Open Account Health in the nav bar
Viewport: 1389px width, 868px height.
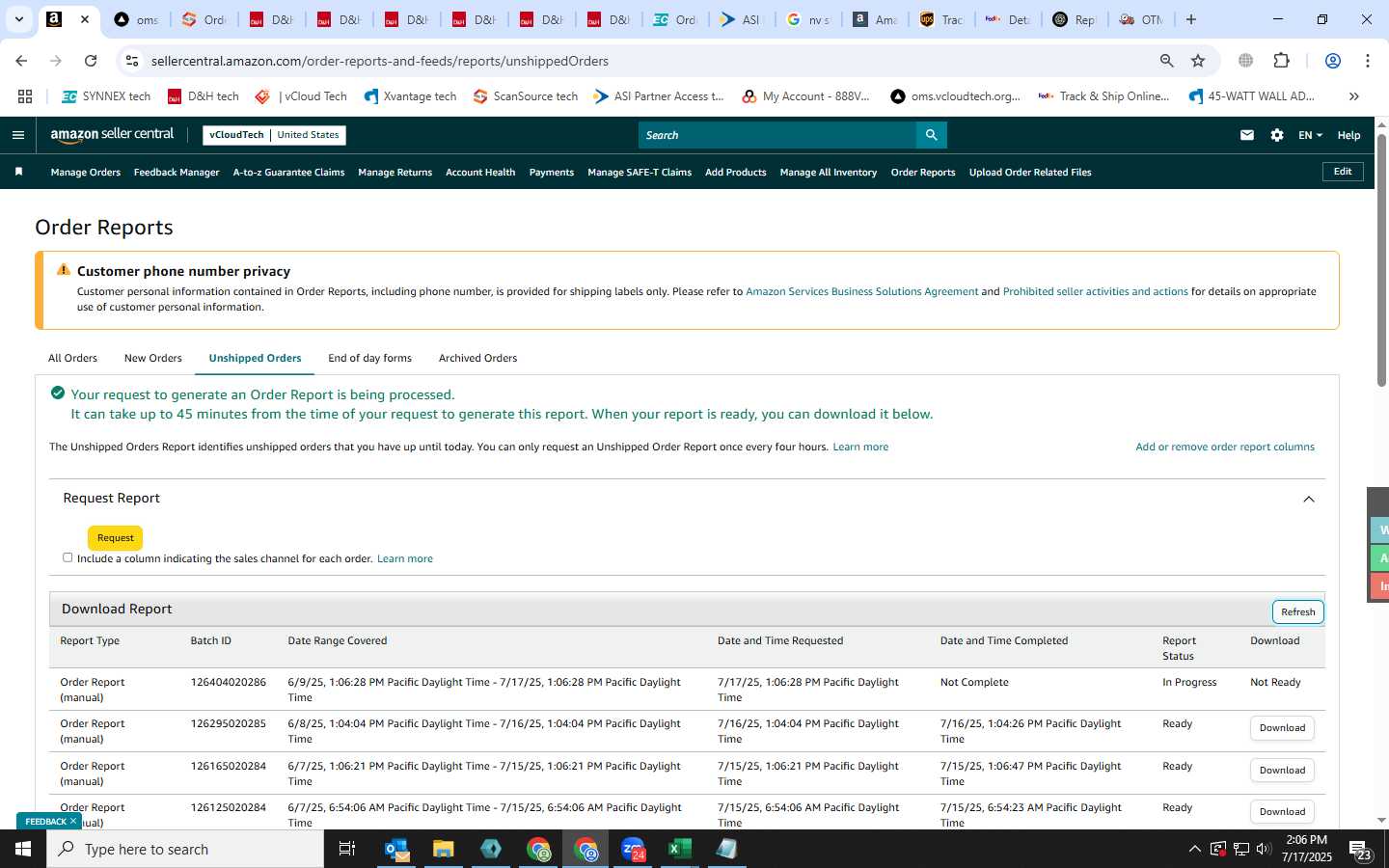tap(480, 173)
